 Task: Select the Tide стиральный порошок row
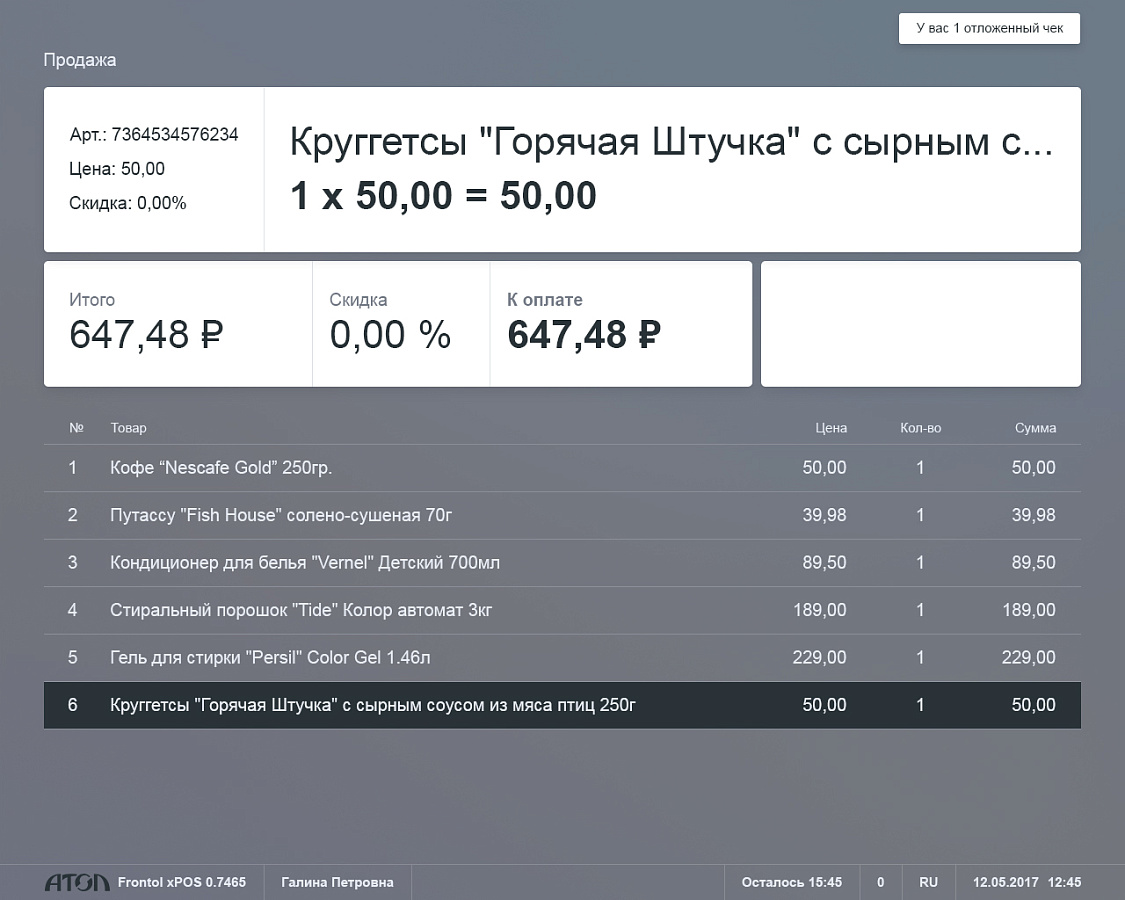point(562,610)
